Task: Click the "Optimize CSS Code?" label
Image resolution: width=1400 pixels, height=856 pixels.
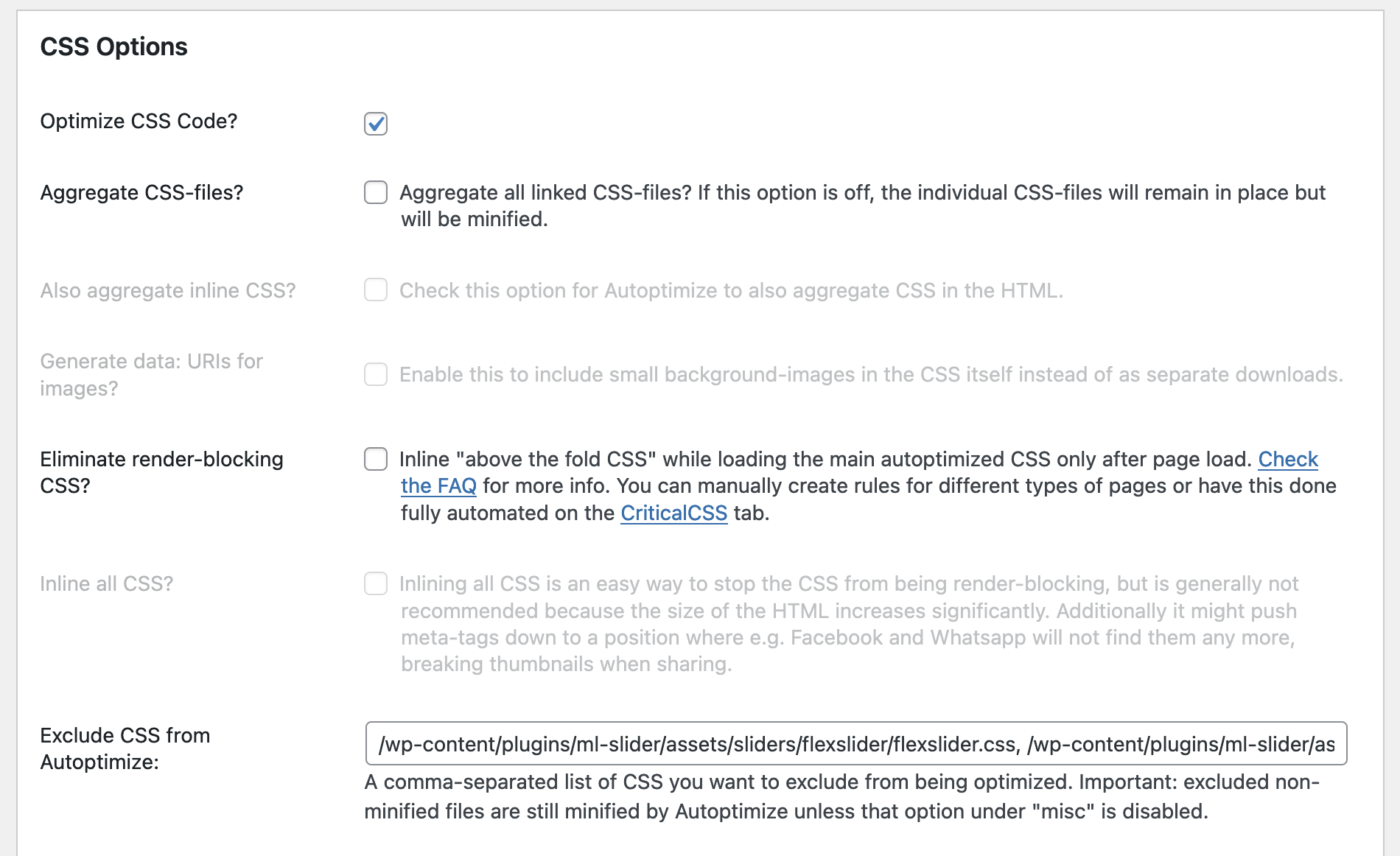Action: coord(139,121)
